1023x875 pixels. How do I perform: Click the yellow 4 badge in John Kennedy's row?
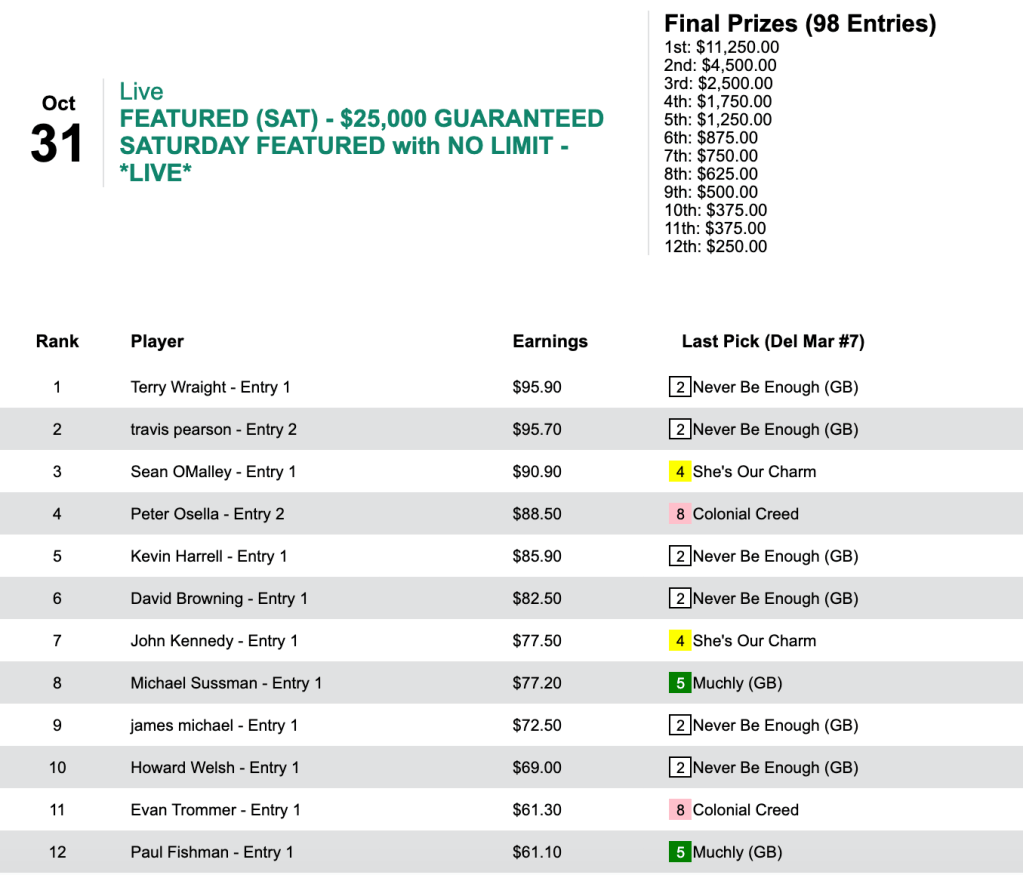point(680,641)
